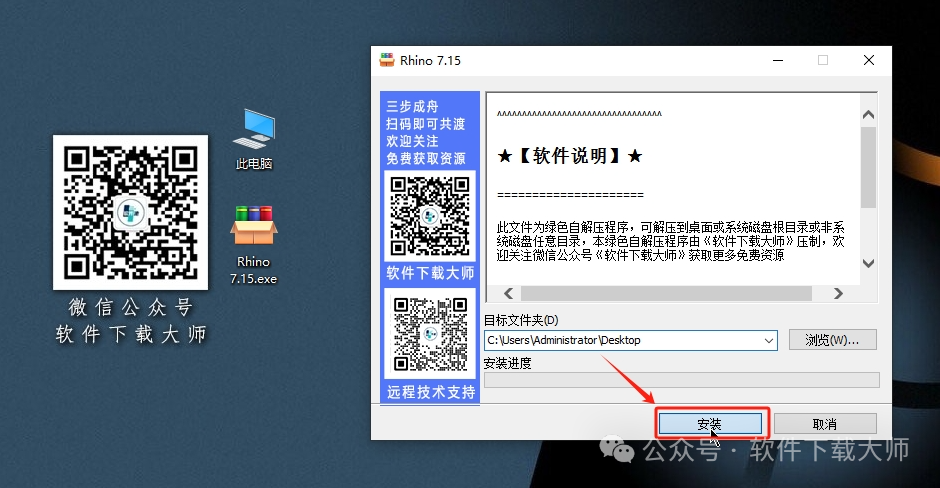Click the horizontal scrollbar left arrow
Image resolution: width=940 pixels, height=488 pixels.
click(x=508, y=293)
